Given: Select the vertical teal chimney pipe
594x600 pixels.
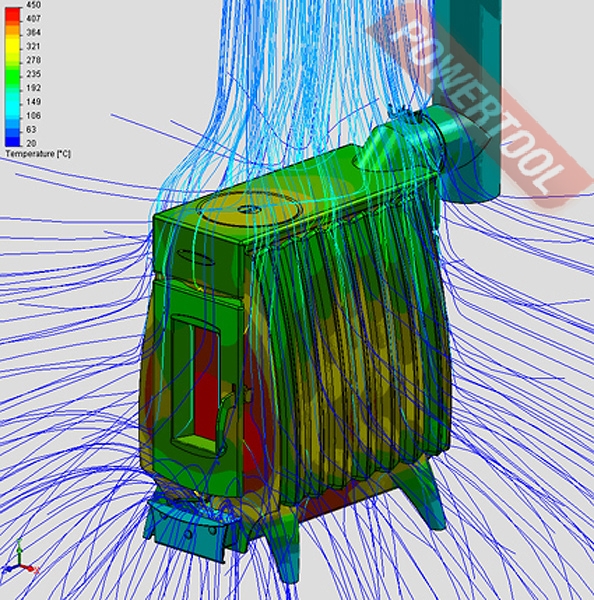Looking at the screenshot, I should tap(468, 101).
